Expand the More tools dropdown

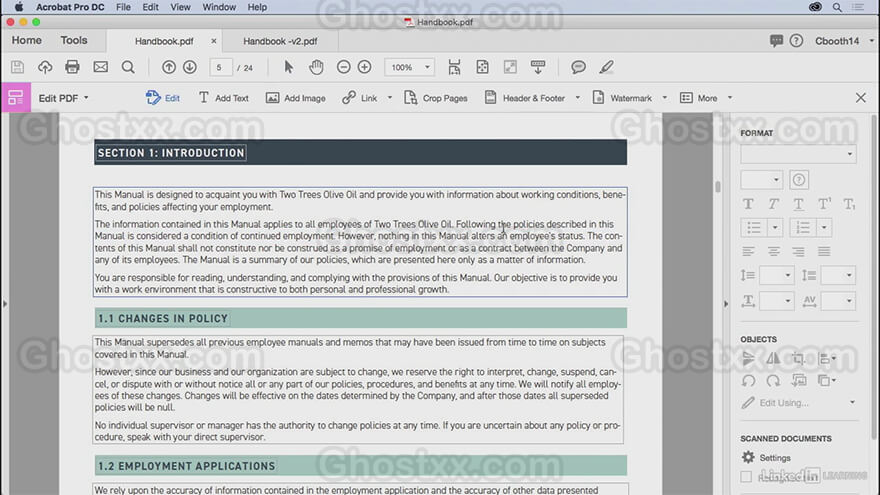tap(730, 98)
